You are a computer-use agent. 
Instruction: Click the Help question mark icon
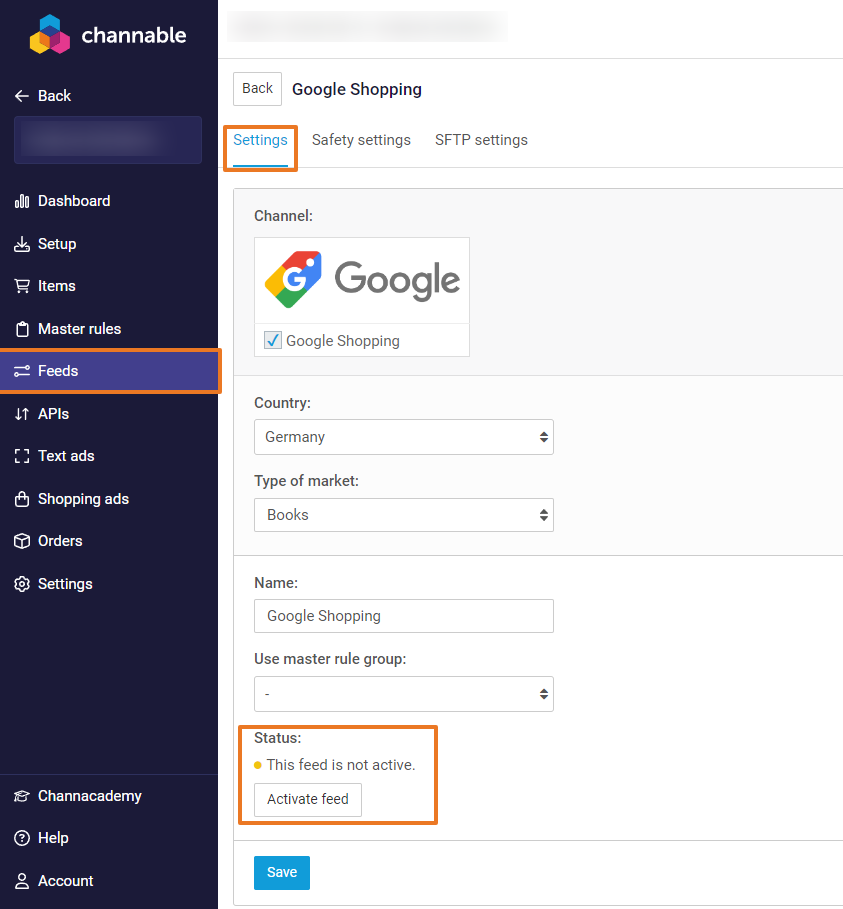21,838
